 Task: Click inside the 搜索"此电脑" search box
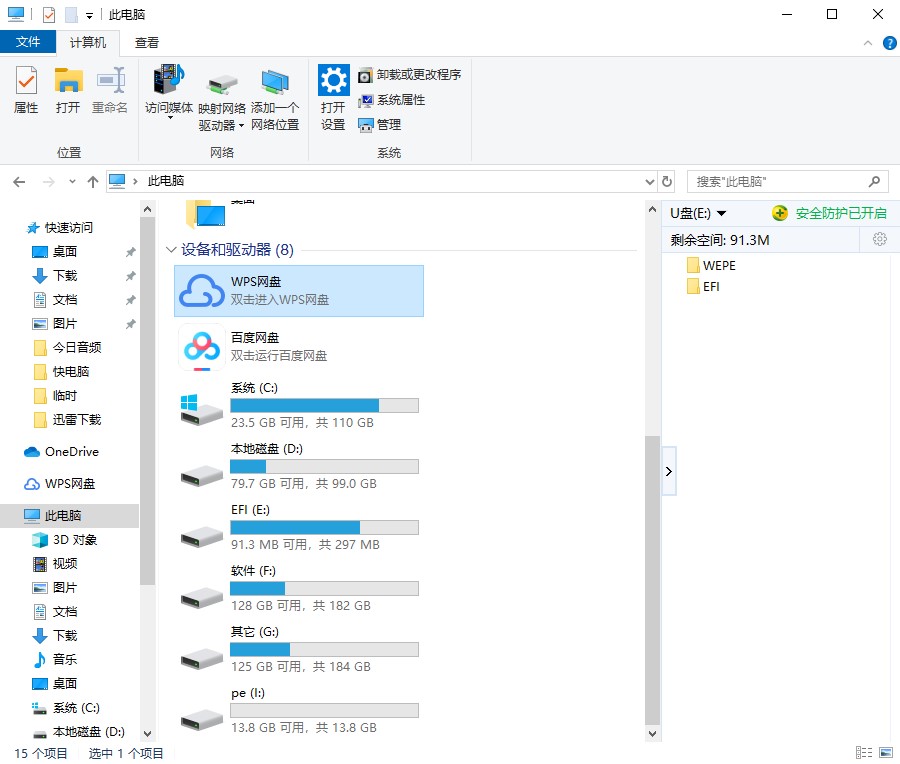[780, 181]
